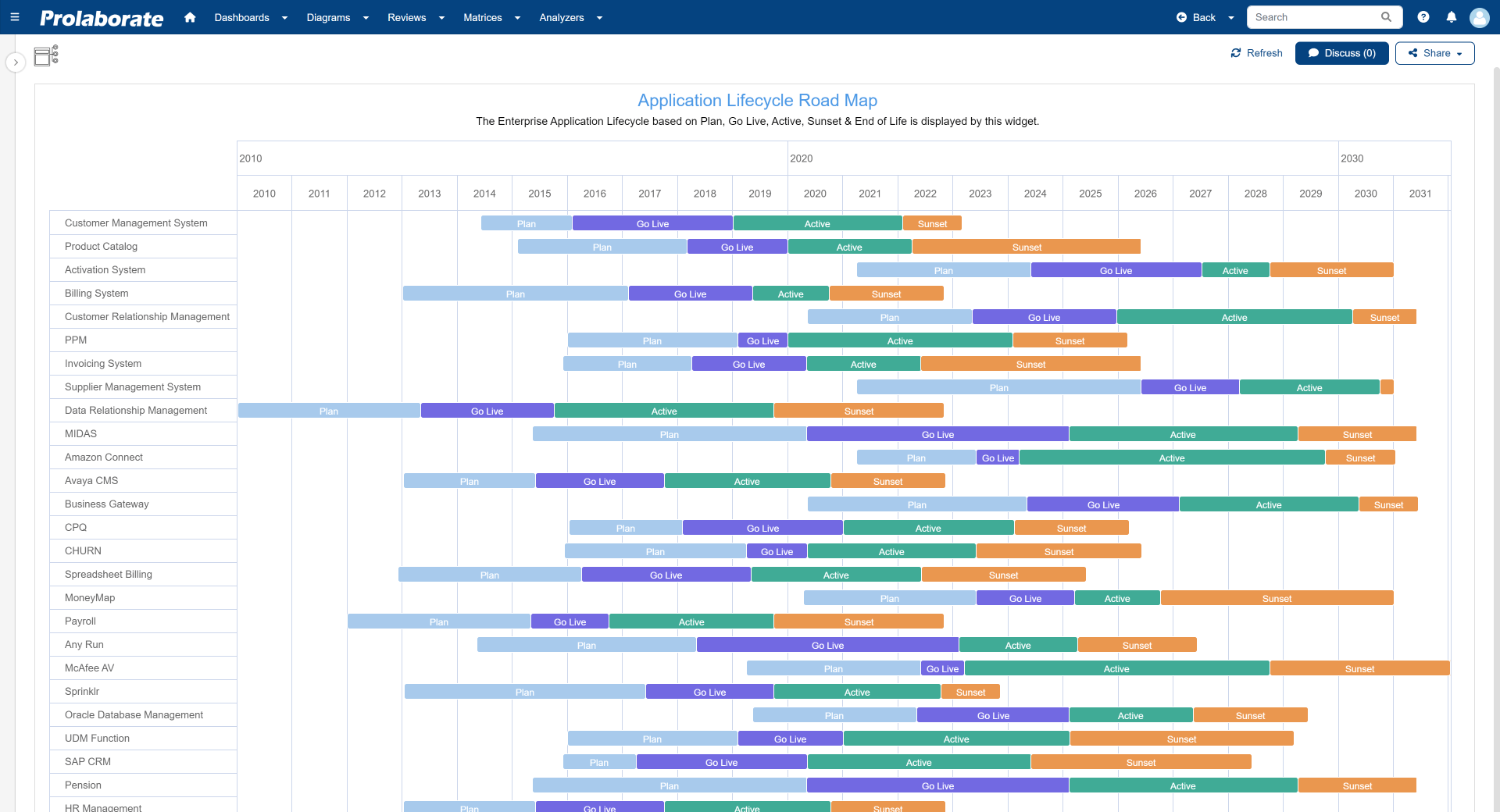Click Sprinklr Sunset bar
1500x812 pixels.
[970, 692]
